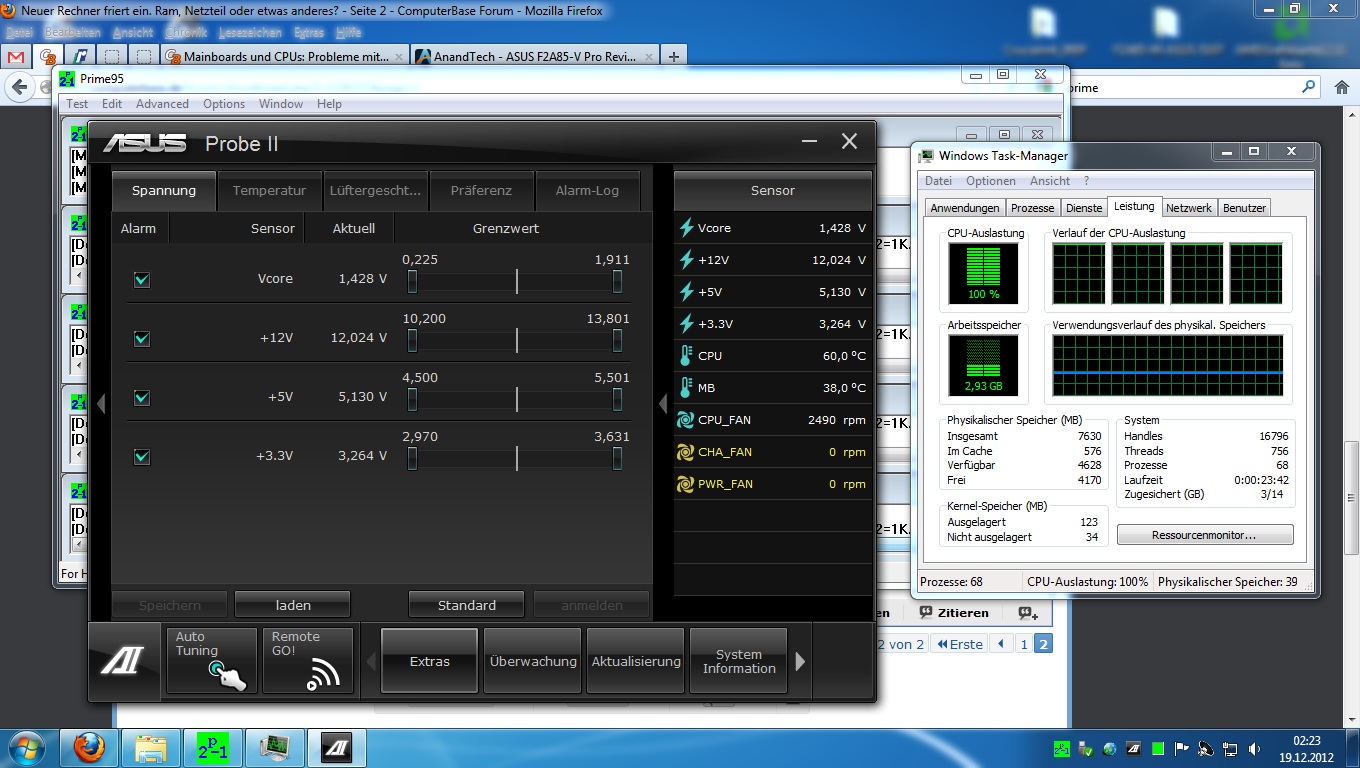Click the CPU_FAN fan icon
This screenshot has width=1360, height=768.
tap(686, 420)
